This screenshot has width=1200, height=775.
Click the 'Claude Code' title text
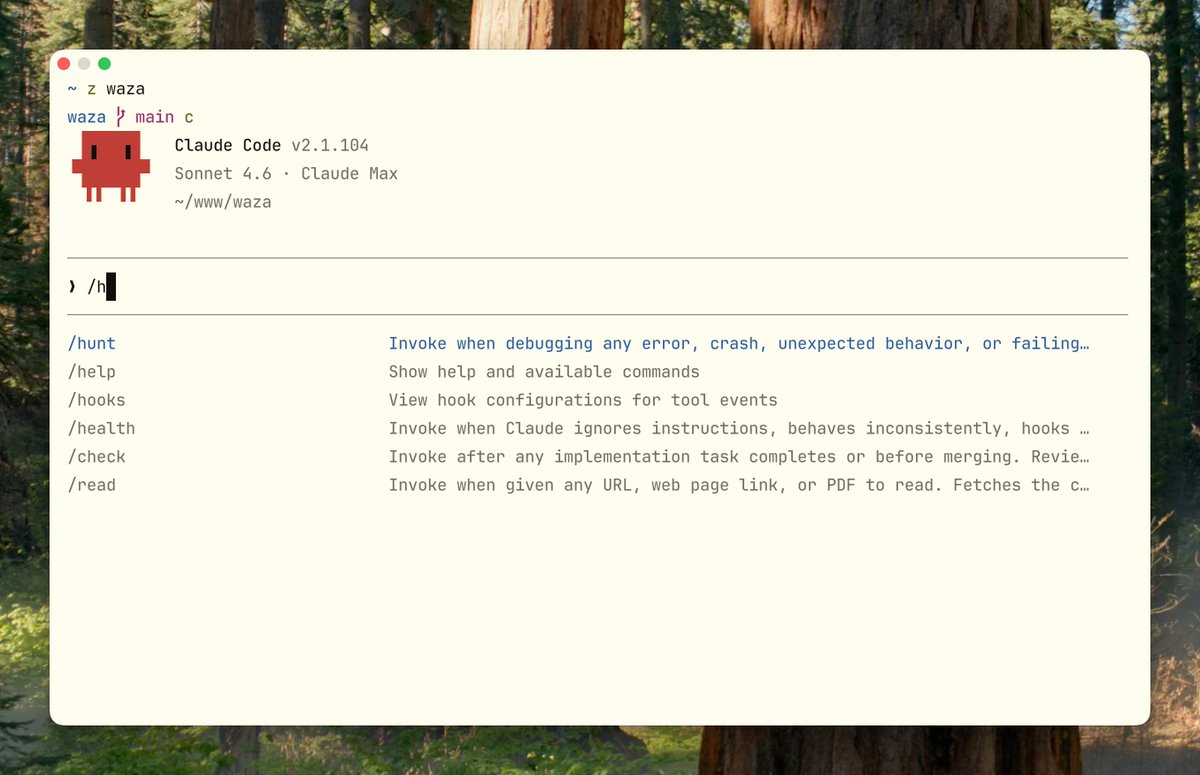(x=228, y=145)
